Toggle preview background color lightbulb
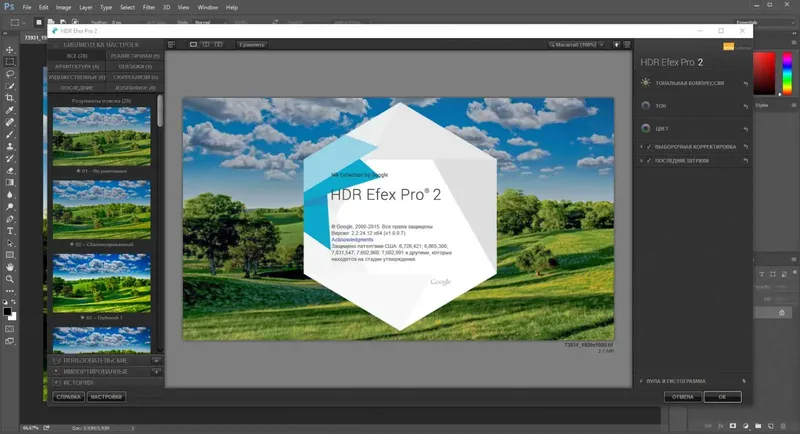800x434 pixels. [x=616, y=45]
